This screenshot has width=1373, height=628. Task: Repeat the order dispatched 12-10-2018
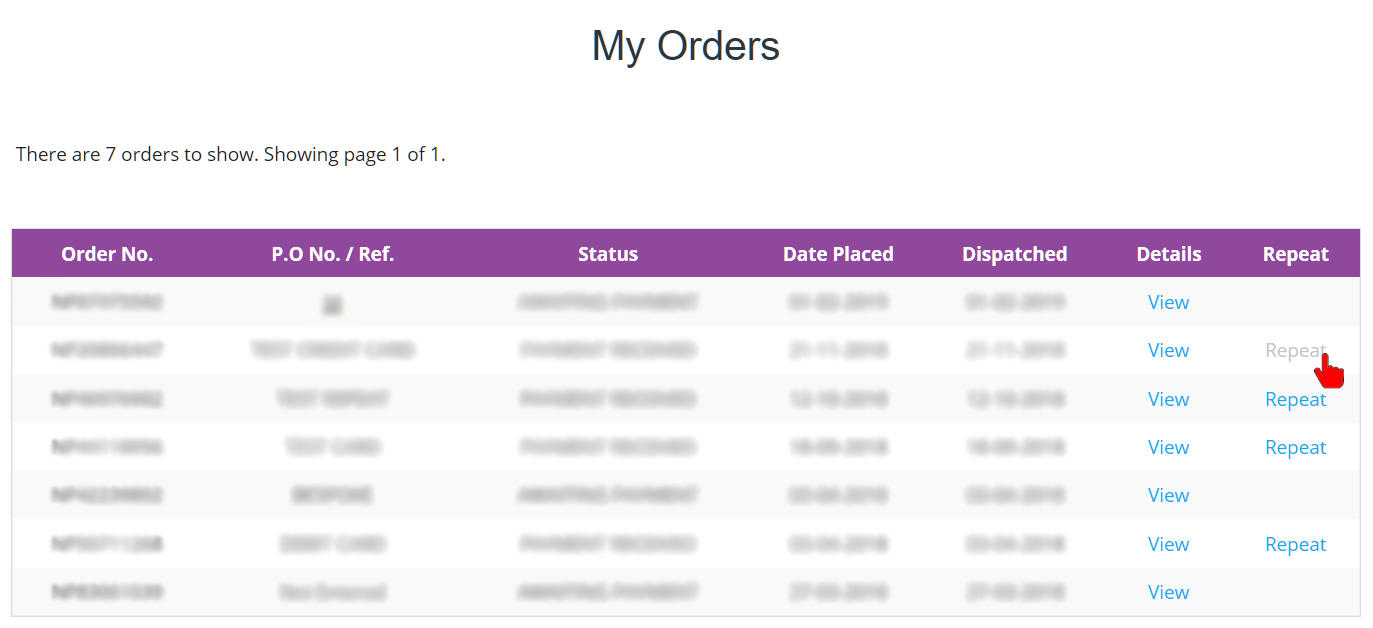click(x=1295, y=398)
